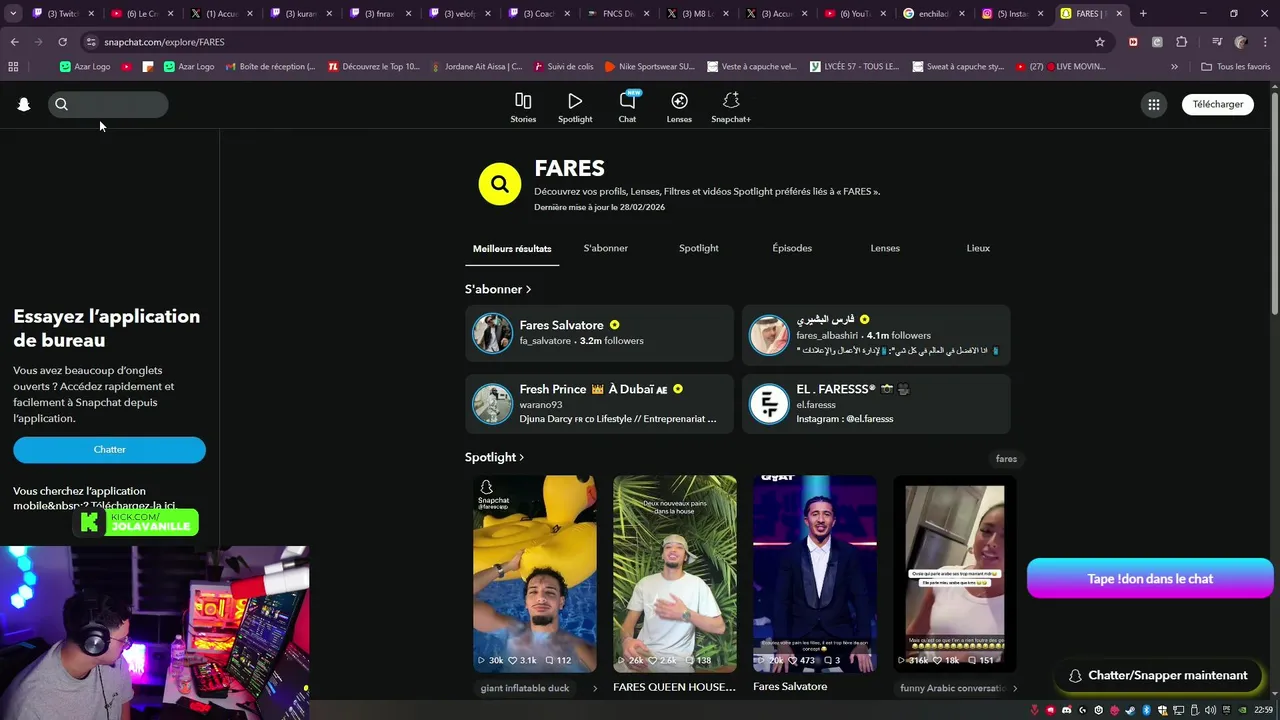Click the 'Fares Salvatore' profile name
1280x720 pixels.
[561, 325]
